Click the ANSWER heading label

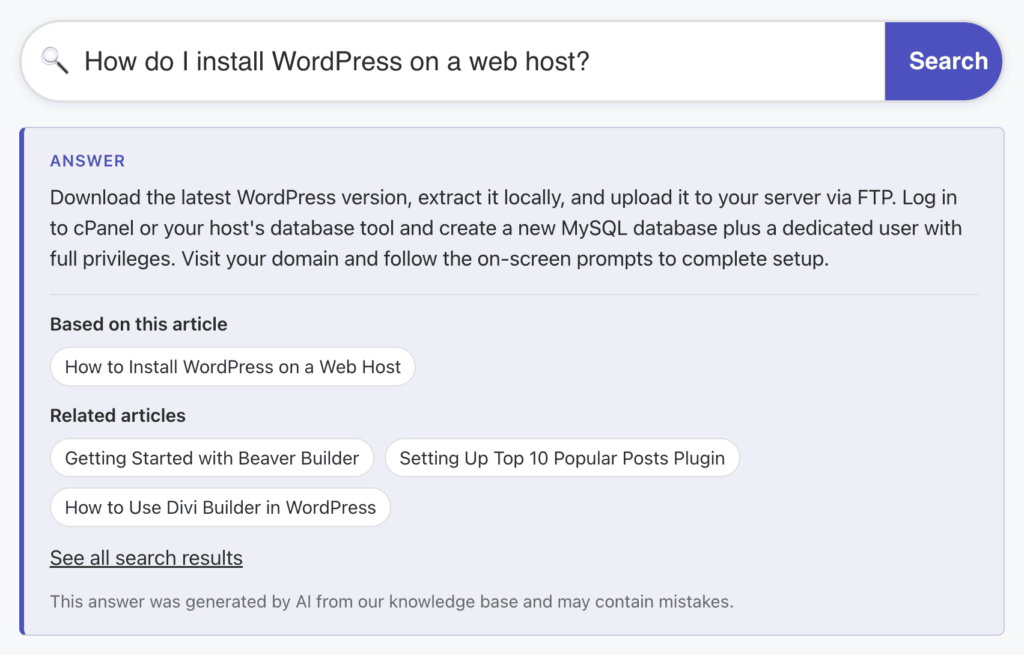pyautogui.click(x=88, y=161)
